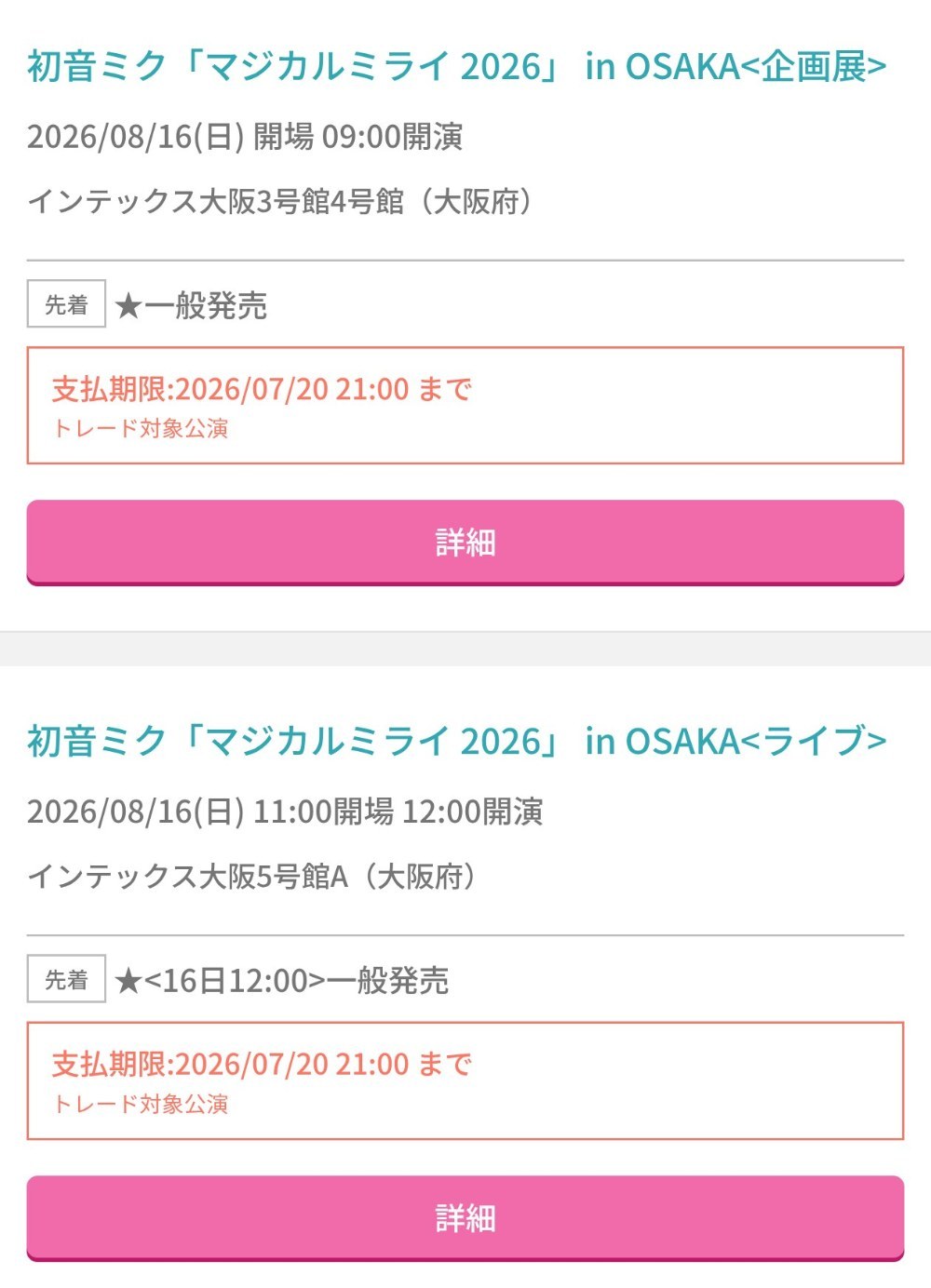Select the ライブ 支払期限 2026/07/20 notice box
This screenshot has width=931, height=1288.
pyautogui.click(x=465, y=1080)
